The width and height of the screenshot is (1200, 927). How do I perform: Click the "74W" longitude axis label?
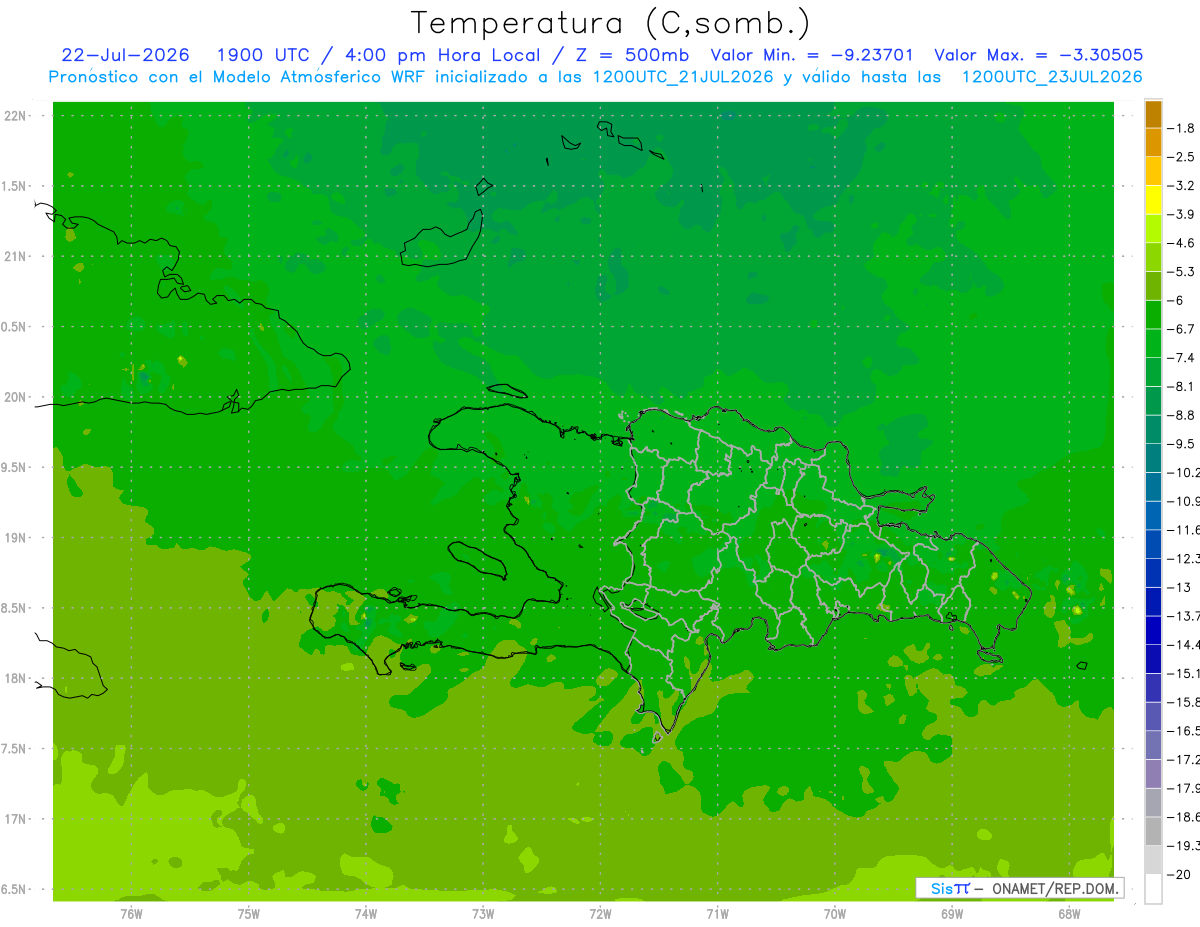point(365,914)
